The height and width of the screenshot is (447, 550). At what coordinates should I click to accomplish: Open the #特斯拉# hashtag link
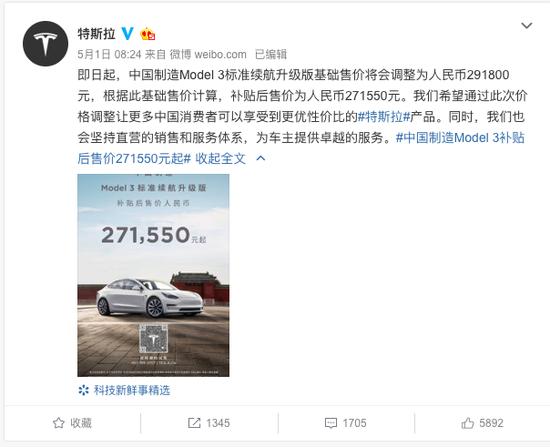[384, 117]
